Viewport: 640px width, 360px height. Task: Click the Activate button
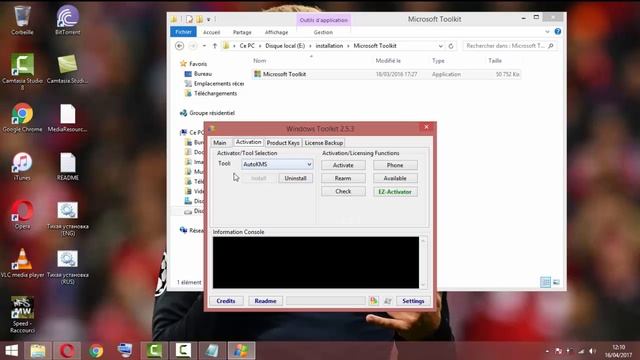(343, 165)
